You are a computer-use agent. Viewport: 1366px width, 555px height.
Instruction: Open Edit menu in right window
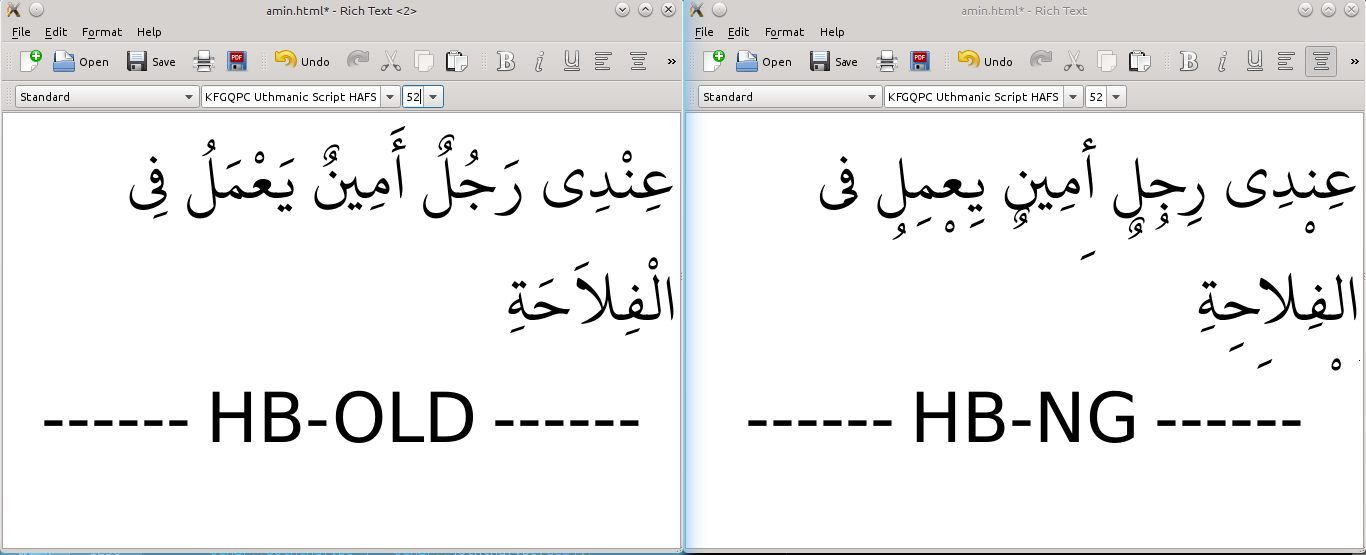pos(738,32)
